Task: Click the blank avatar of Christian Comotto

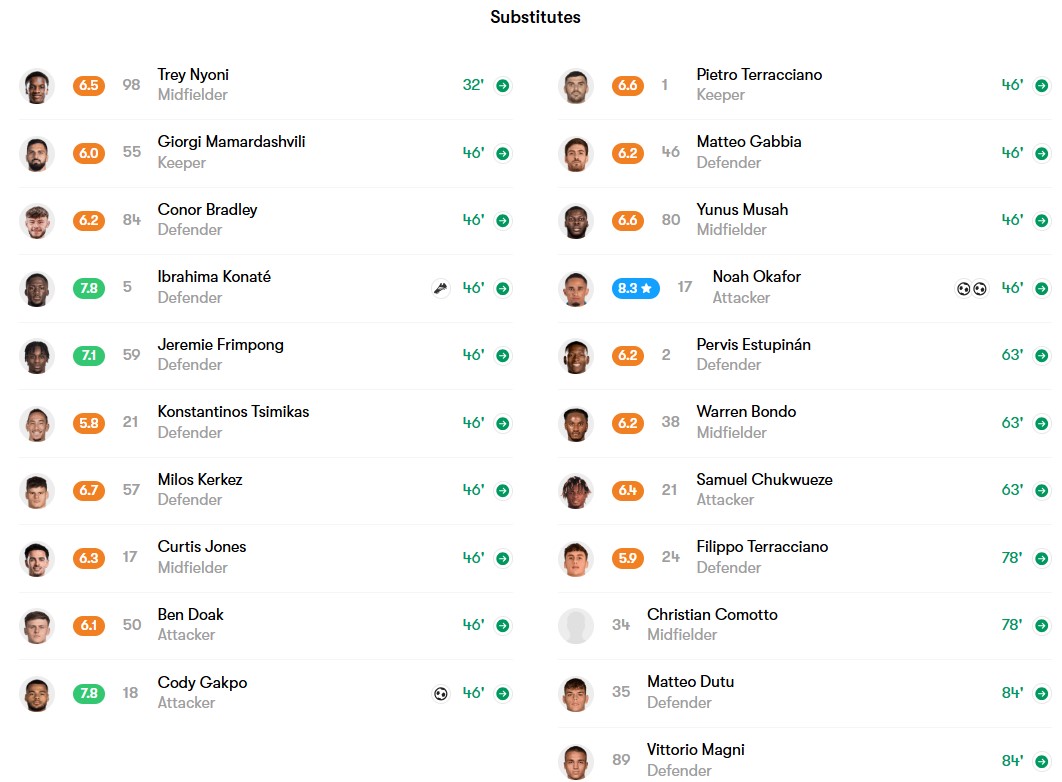Action: click(x=576, y=626)
